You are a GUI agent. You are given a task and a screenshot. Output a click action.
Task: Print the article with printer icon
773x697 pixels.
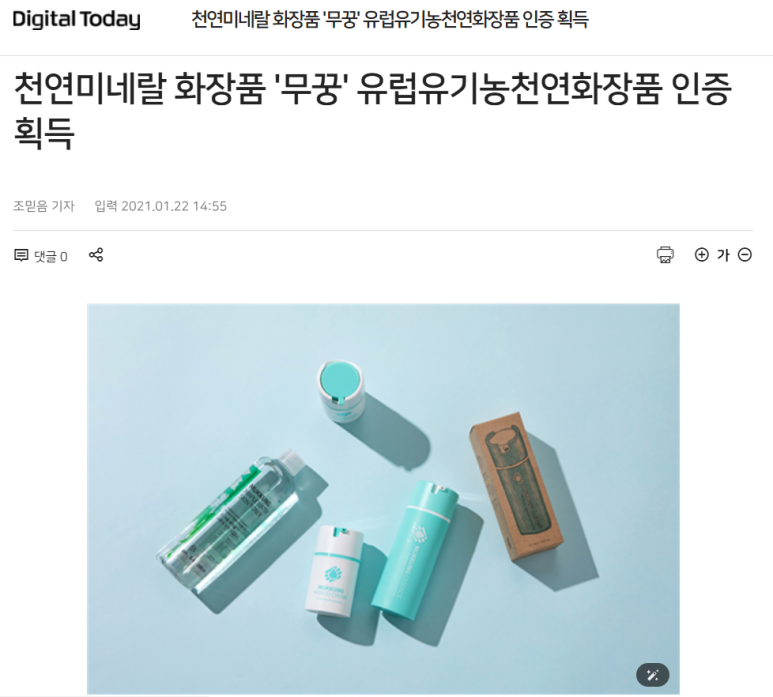[665, 255]
